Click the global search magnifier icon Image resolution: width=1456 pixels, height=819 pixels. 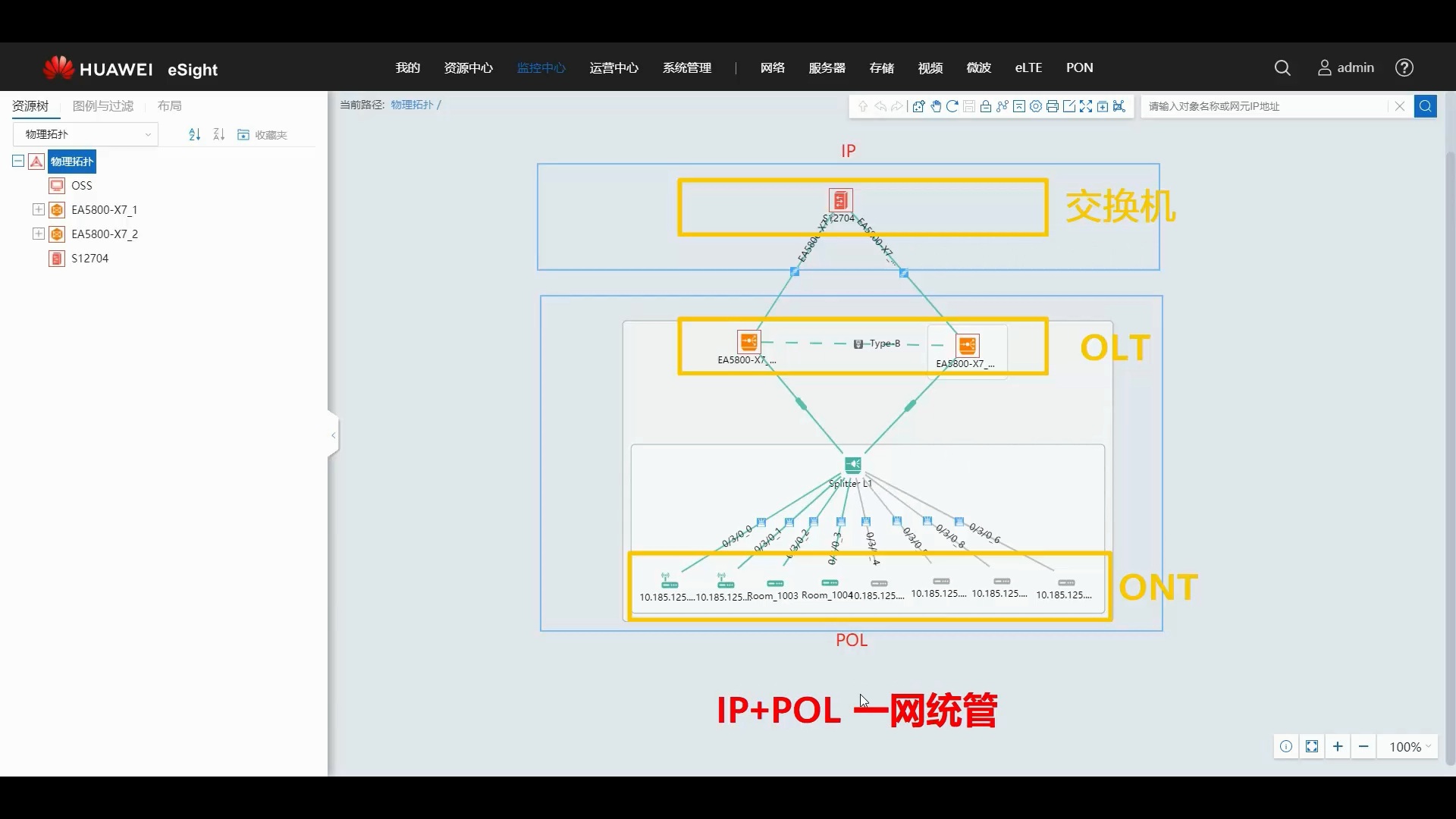(1282, 68)
